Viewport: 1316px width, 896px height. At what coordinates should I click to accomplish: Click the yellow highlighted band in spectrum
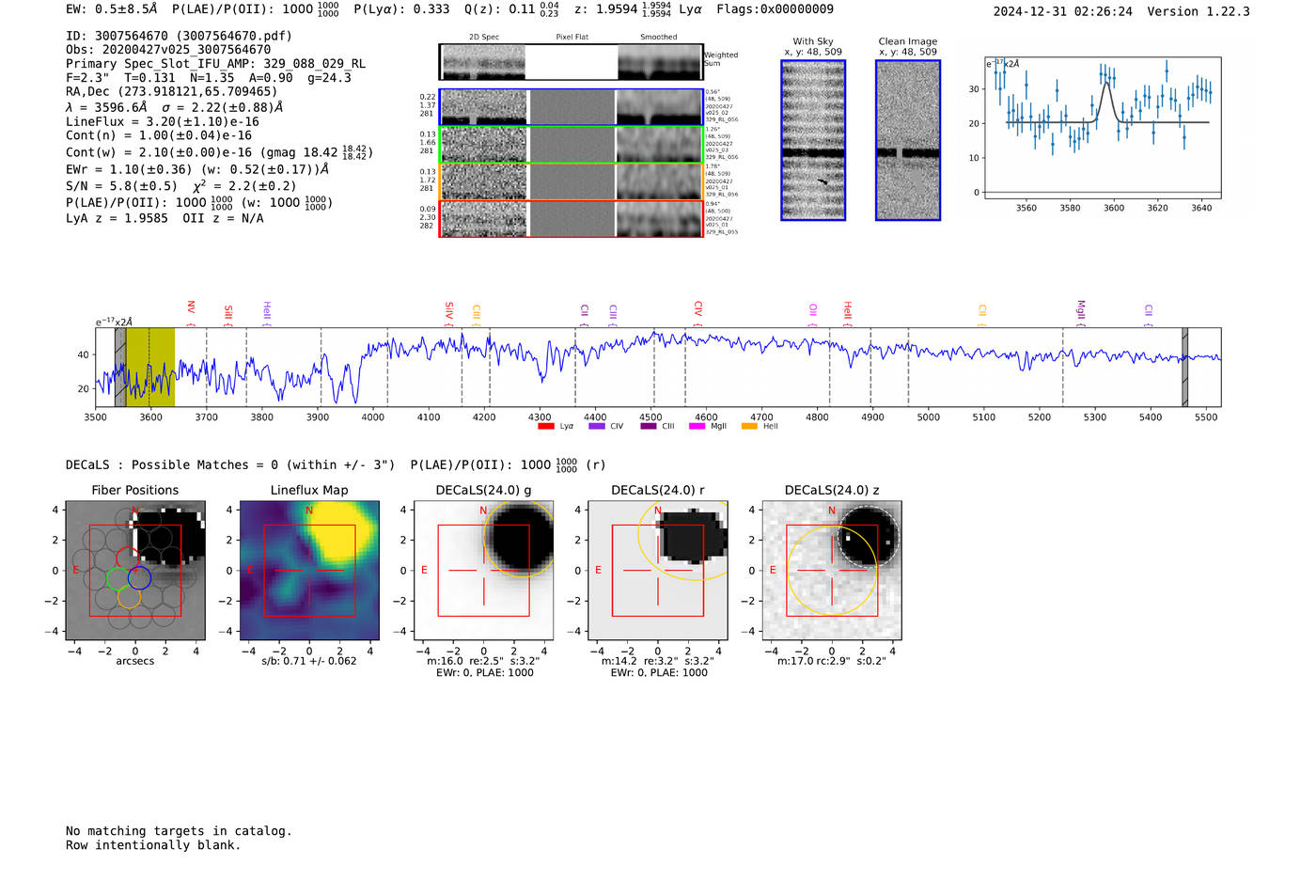tap(150, 367)
